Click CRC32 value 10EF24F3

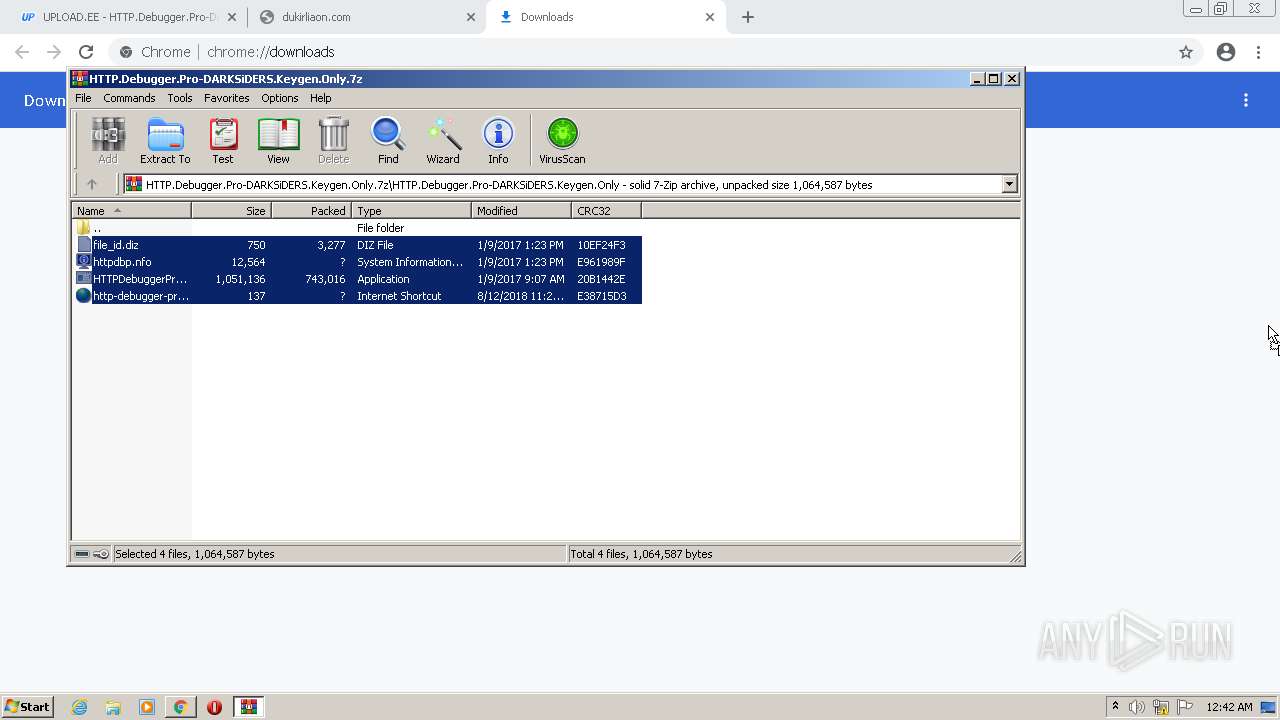[601, 245]
